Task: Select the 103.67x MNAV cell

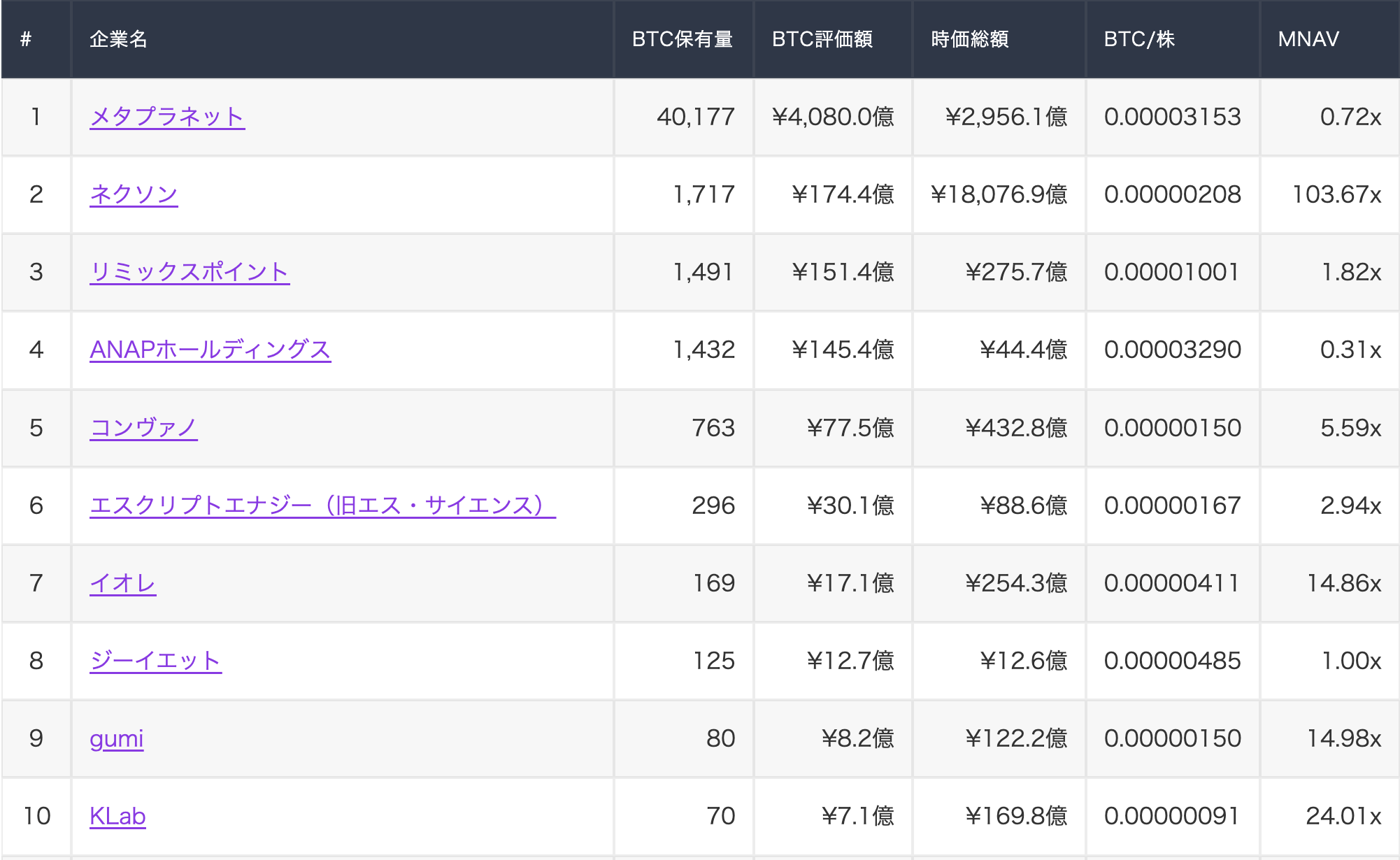Action: tap(1330, 194)
